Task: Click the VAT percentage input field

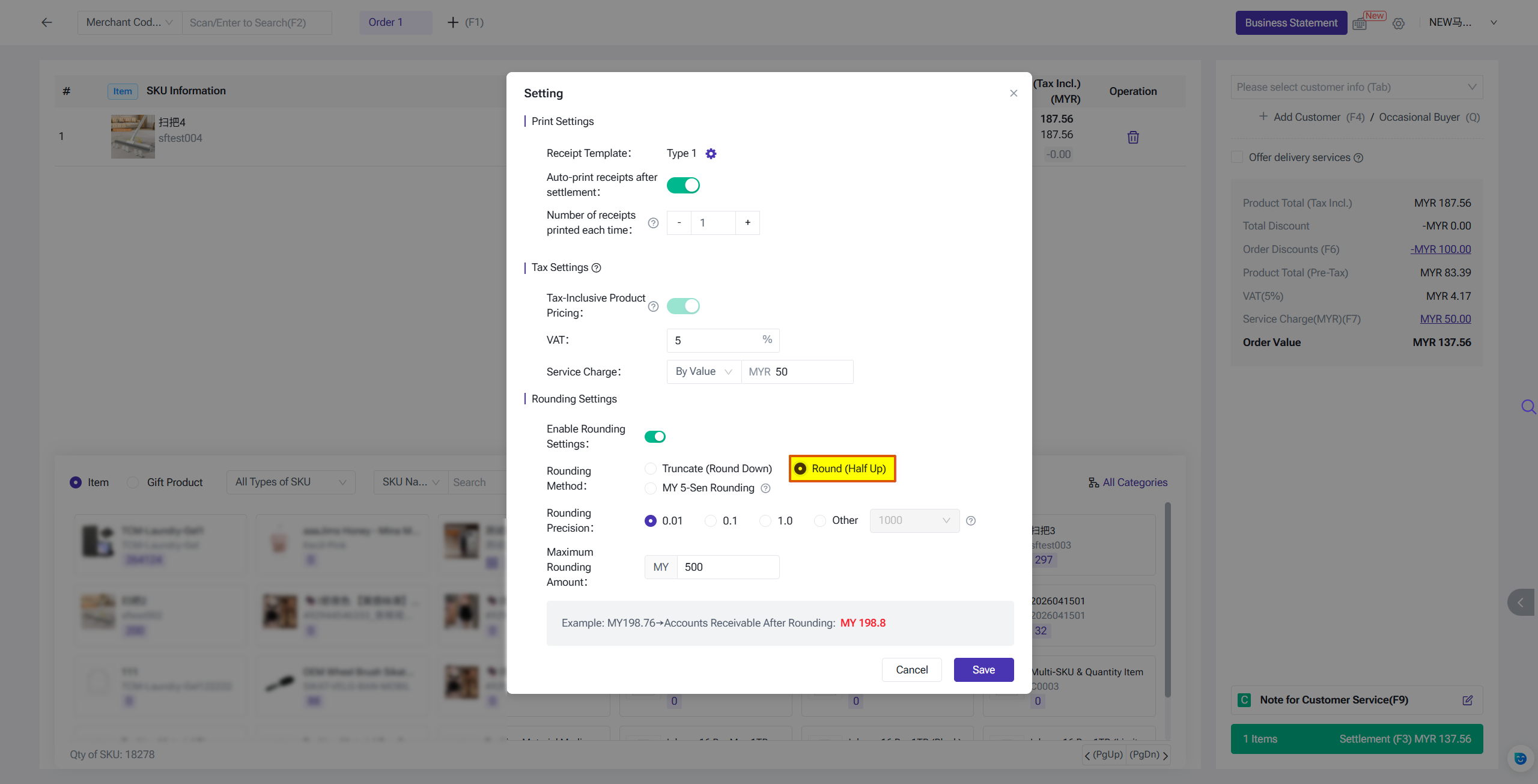Action: pos(715,341)
